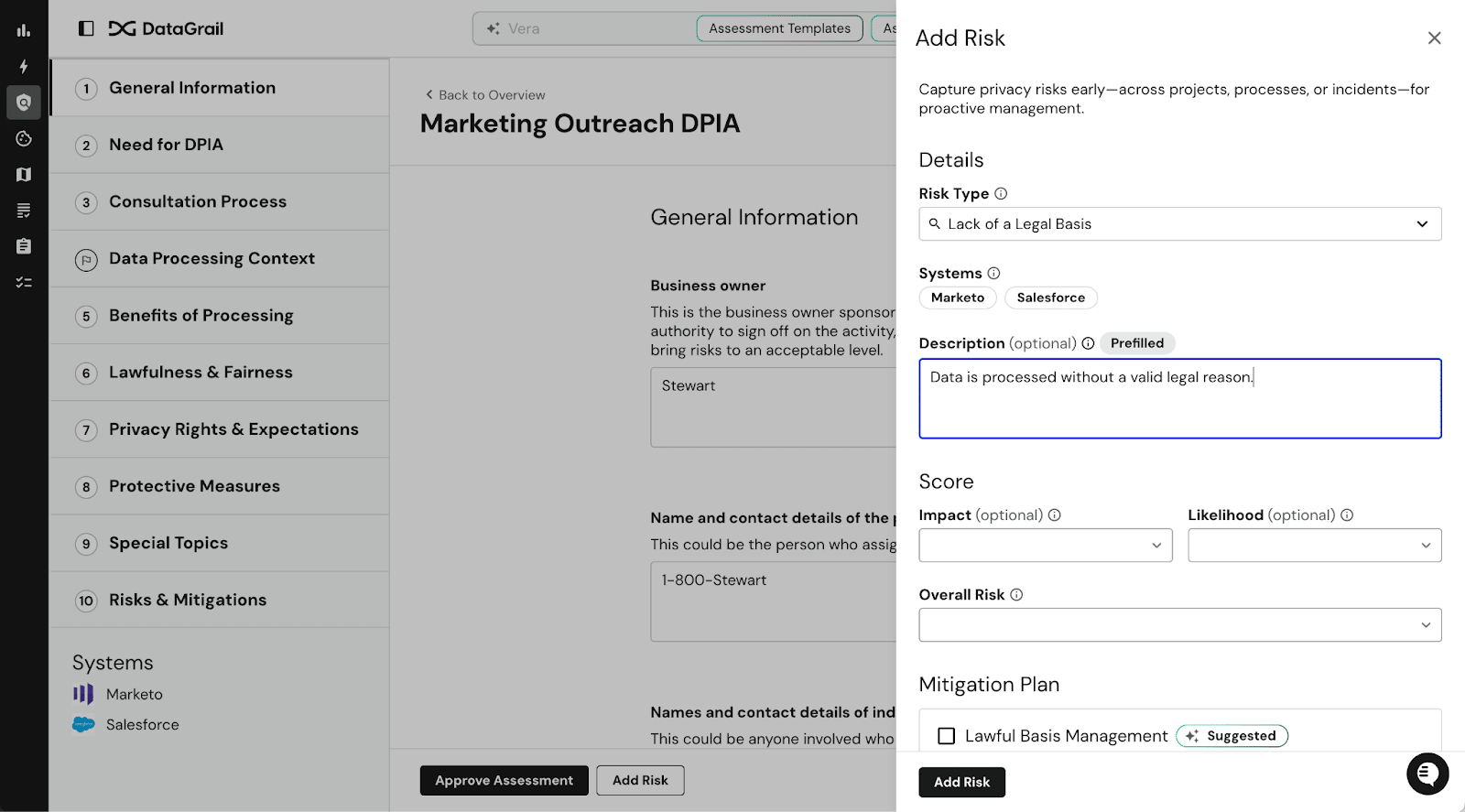Open Protective Measures section
Screen dimensions: 1465x812
[x=220, y=486]
